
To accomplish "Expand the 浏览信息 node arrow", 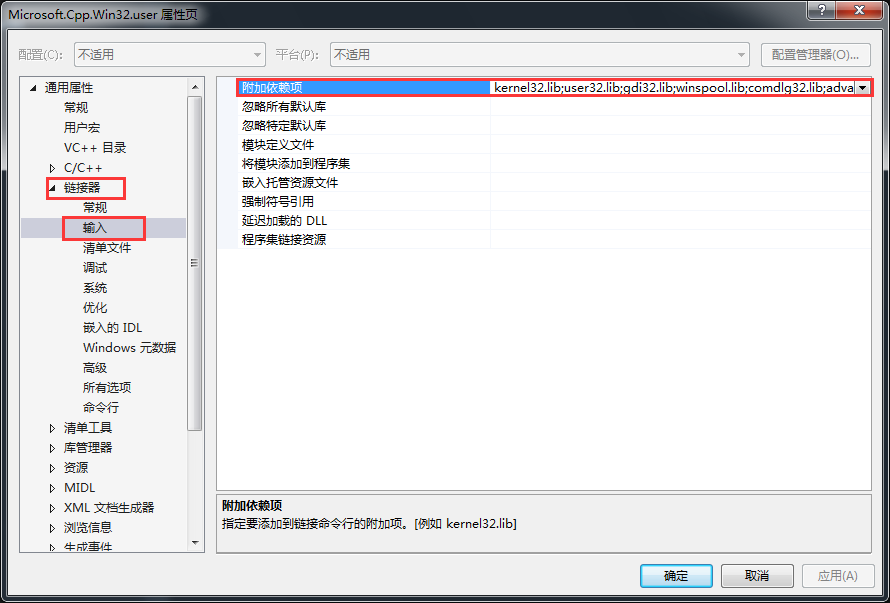I will [53, 528].
